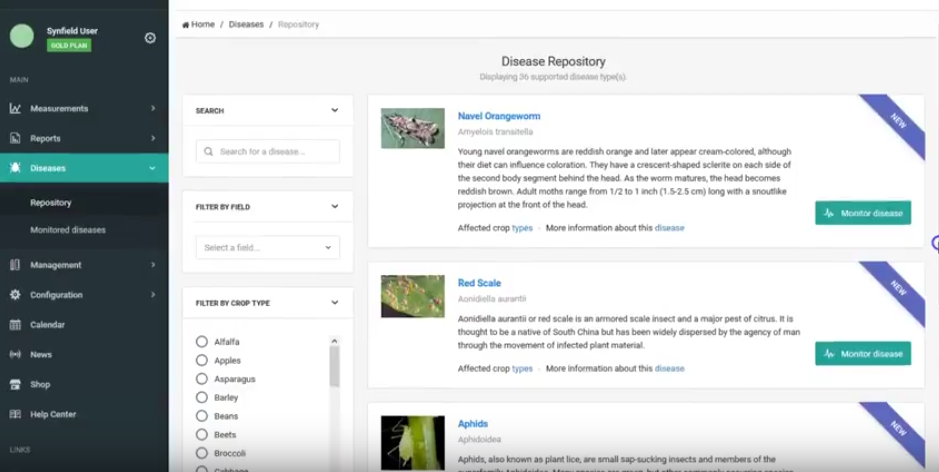Open the Red Scale disease title link
The width and height of the screenshot is (939, 472).
click(479, 283)
